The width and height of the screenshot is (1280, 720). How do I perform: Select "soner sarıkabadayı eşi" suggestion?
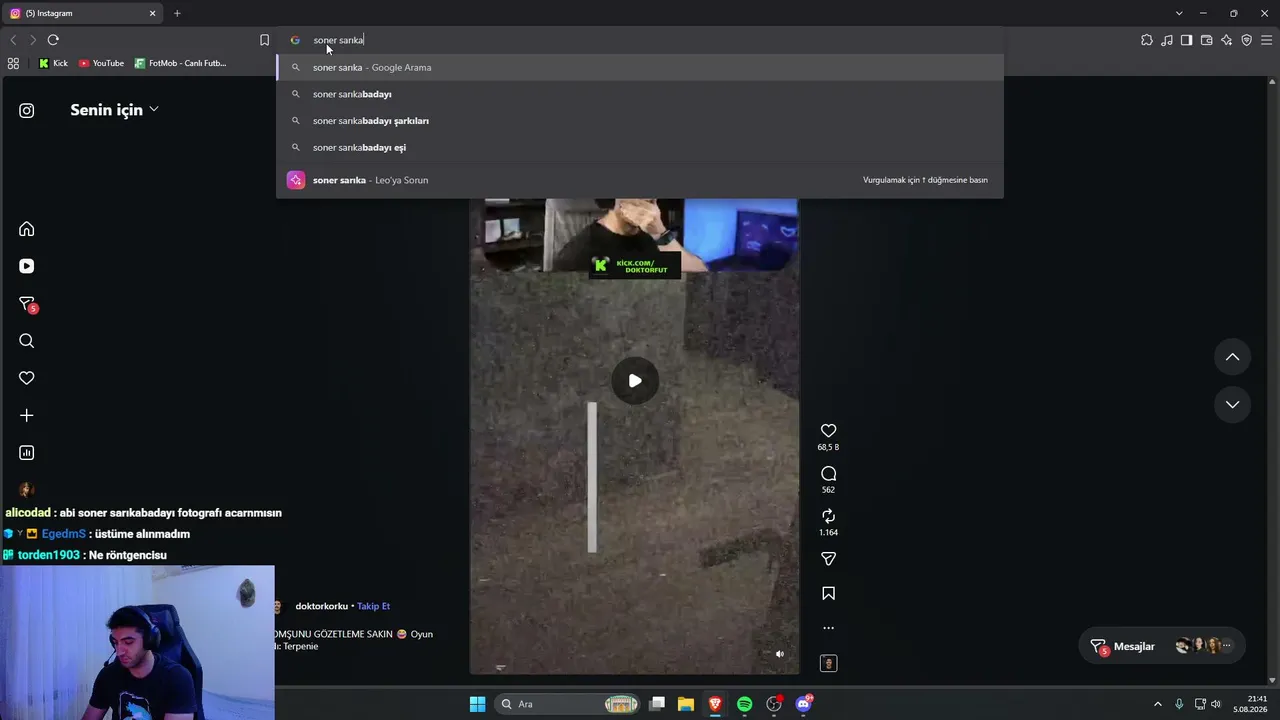click(x=640, y=148)
